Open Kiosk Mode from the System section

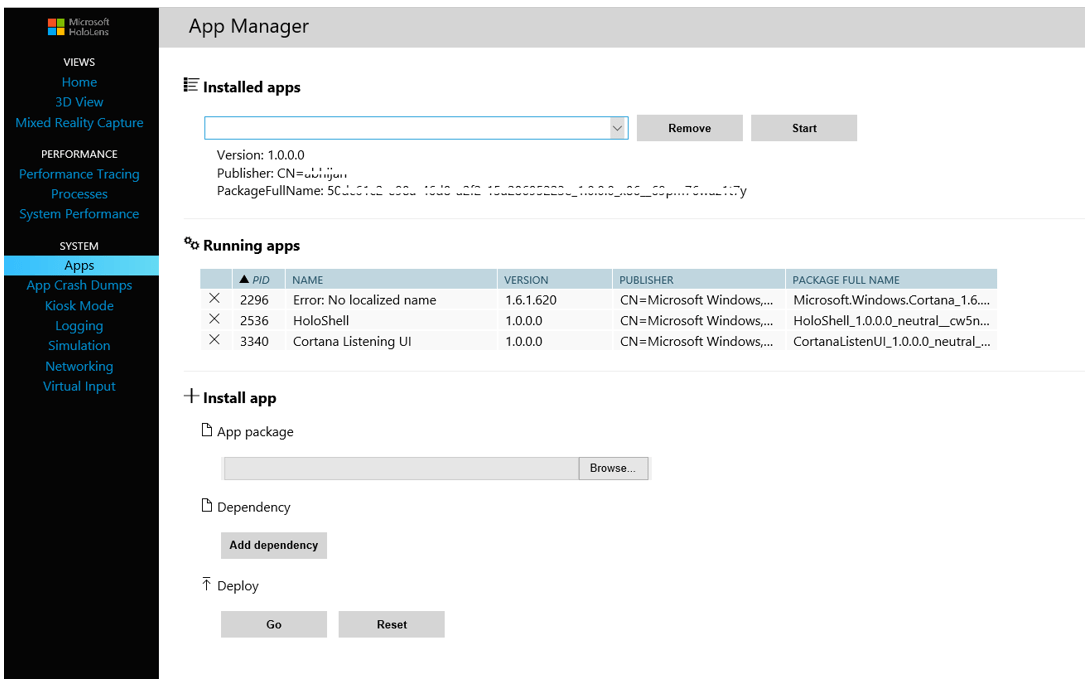tap(79, 305)
